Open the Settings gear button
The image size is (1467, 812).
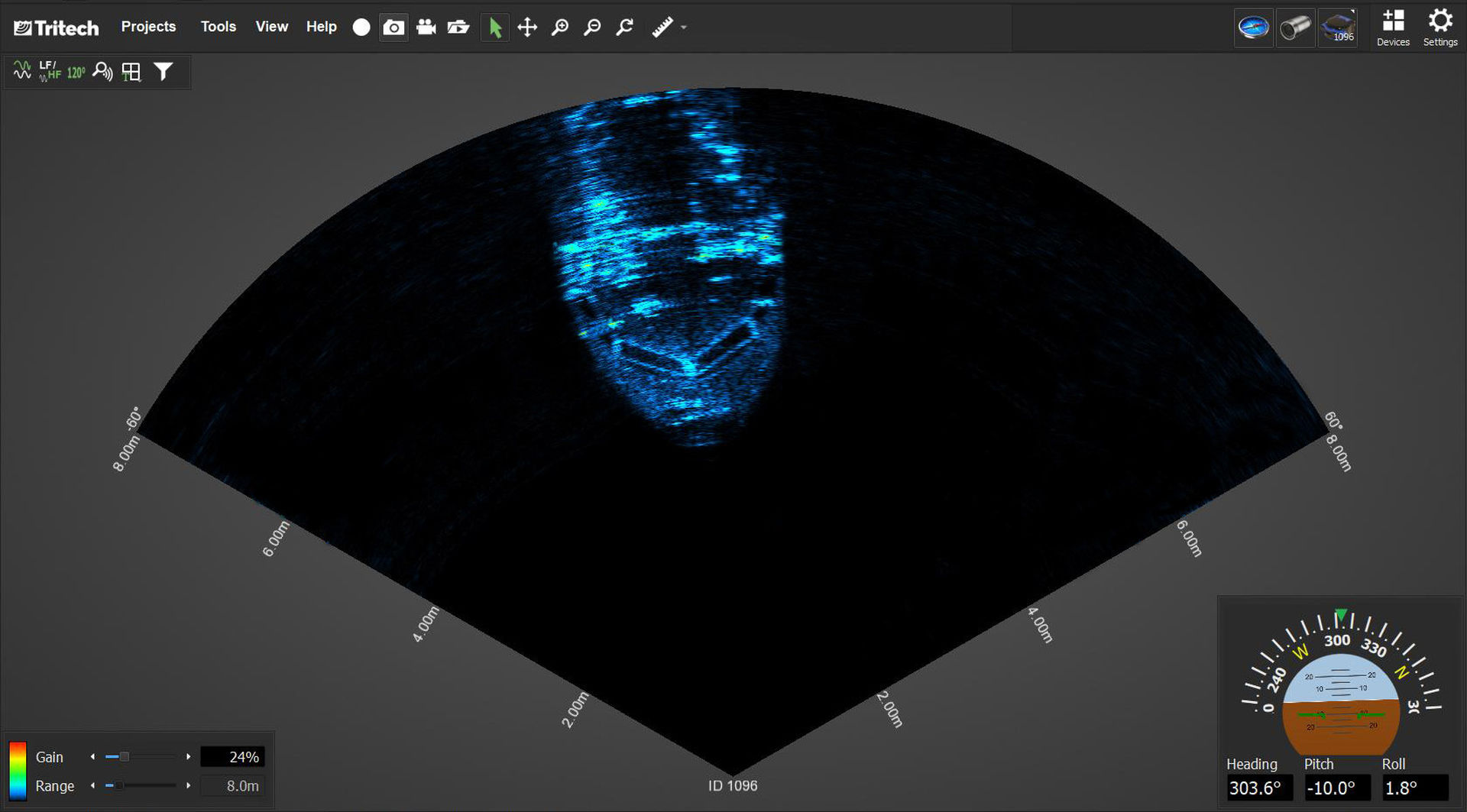click(1440, 27)
